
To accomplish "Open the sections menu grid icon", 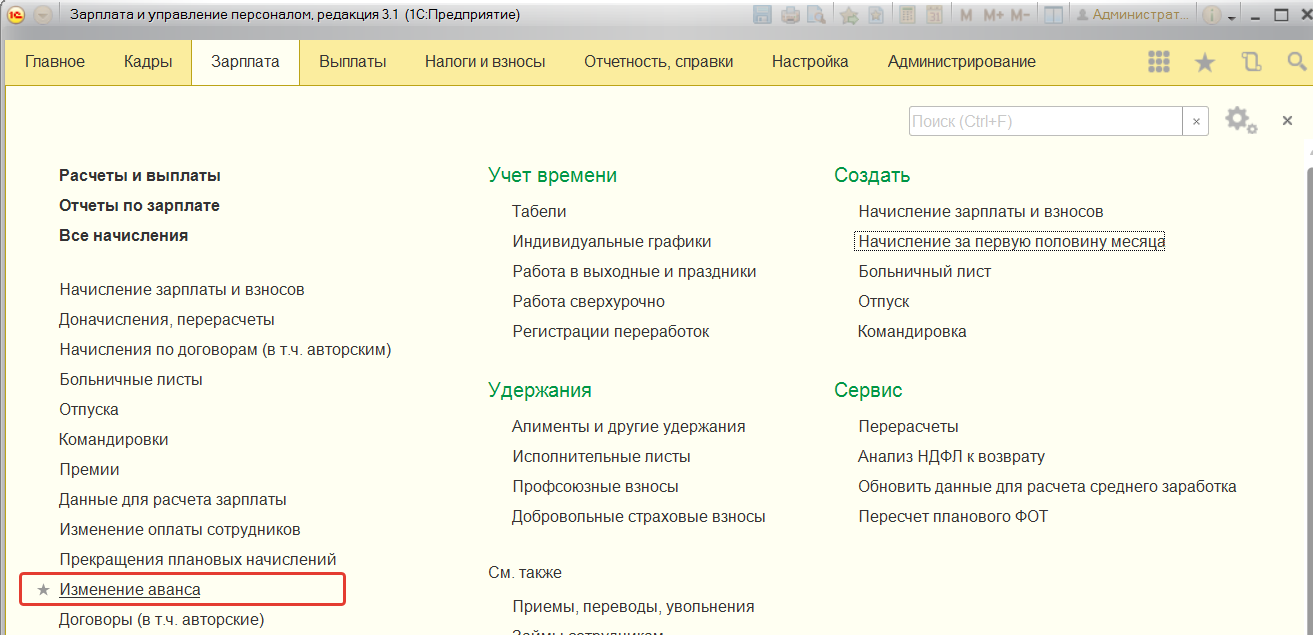I will tap(1159, 62).
